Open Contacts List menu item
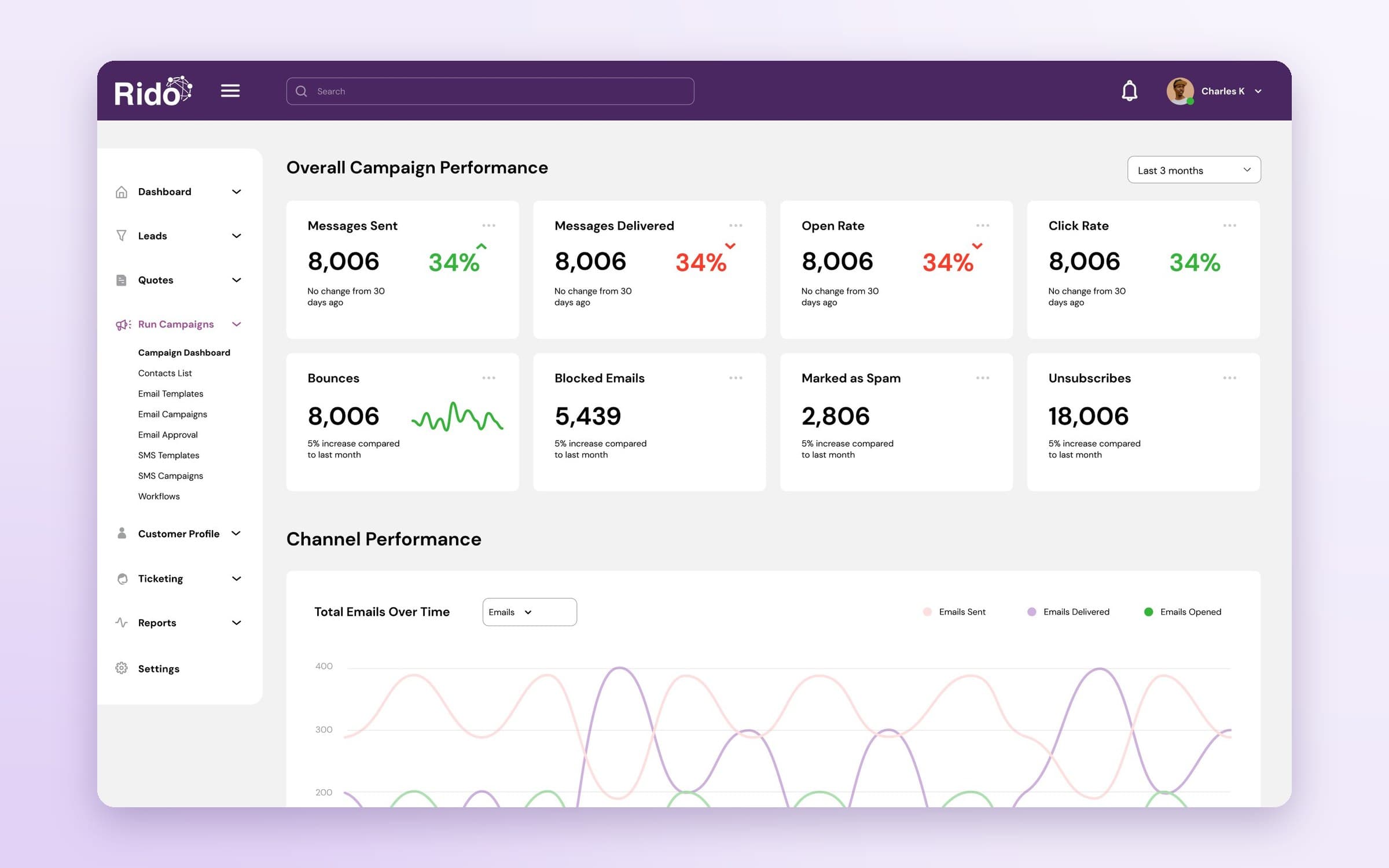The width and height of the screenshot is (1389, 868). (165, 373)
